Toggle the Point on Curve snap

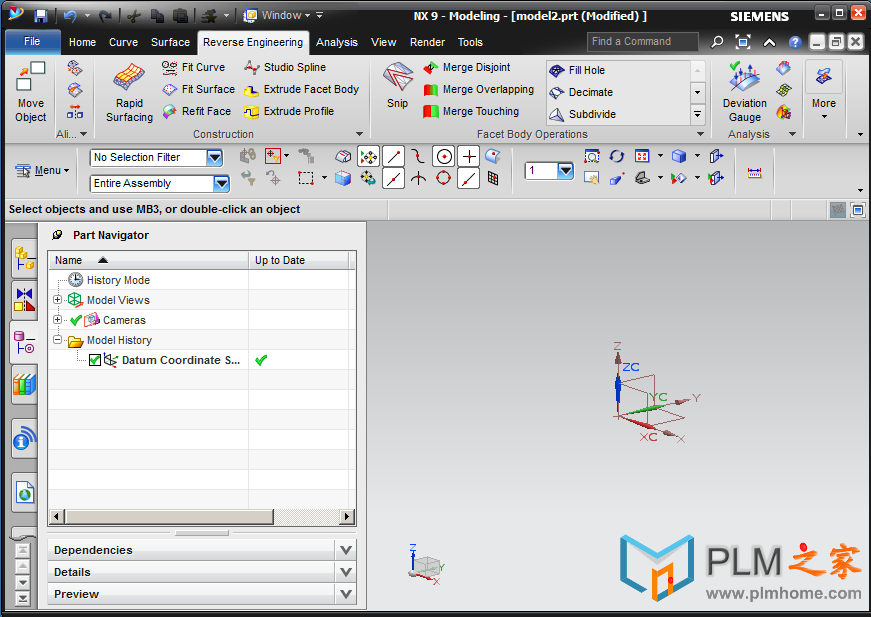coord(468,179)
